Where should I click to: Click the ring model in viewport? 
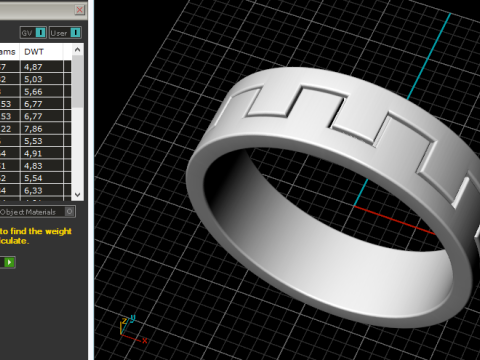pyautogui.click(x=333, y=197)
